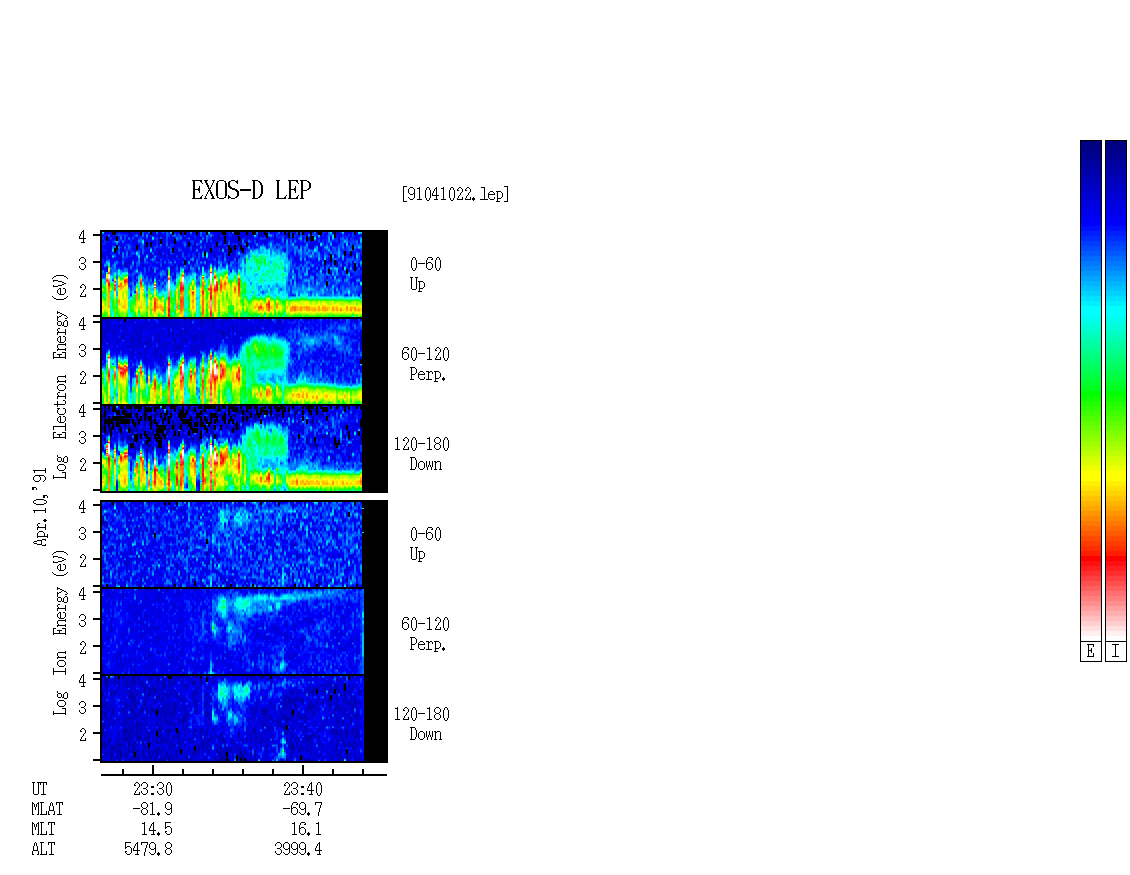Click the MLT row label
Screen dimensions: 1130x875
click(x=43, y=830)
